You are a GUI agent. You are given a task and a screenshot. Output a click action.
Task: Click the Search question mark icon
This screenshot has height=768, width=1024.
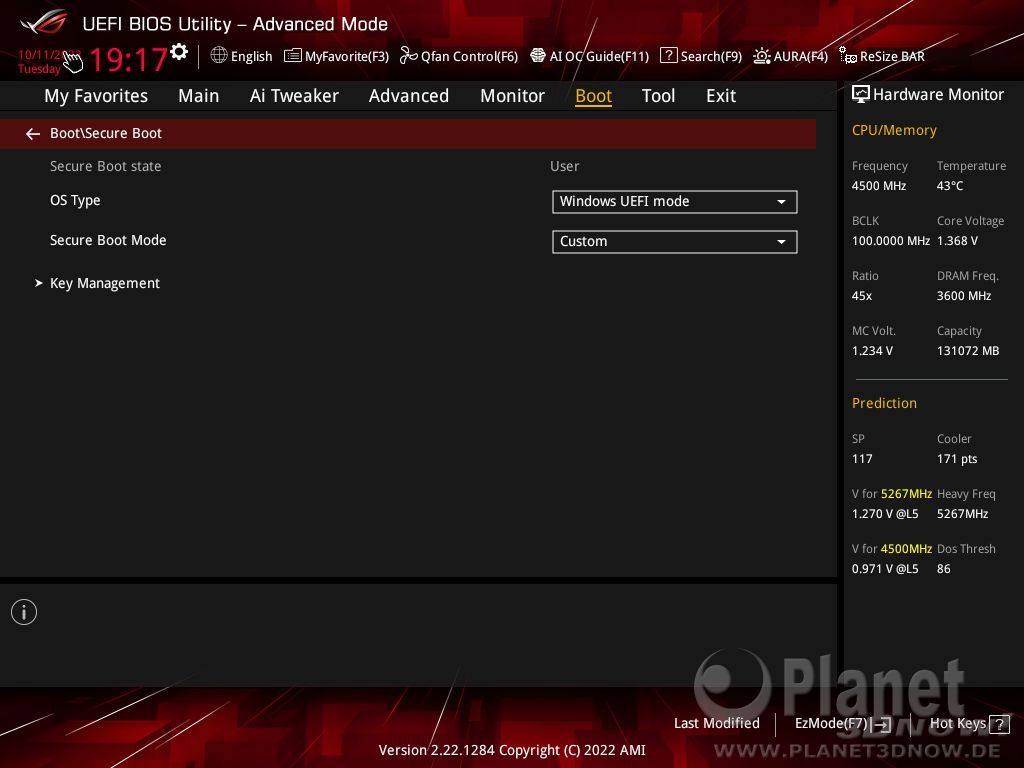tap(669, 56)
